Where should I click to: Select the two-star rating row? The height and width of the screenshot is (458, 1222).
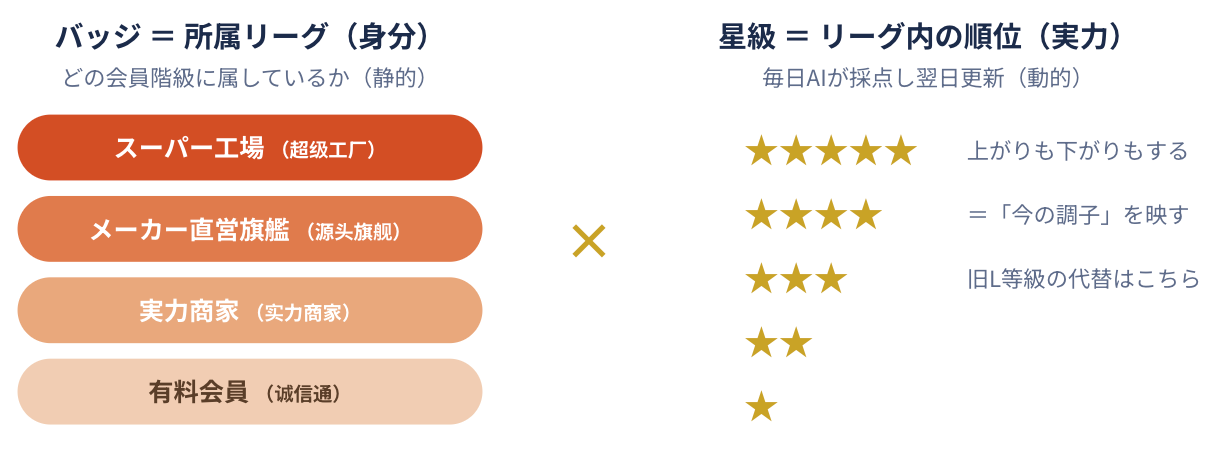click(x=778, y=343)
